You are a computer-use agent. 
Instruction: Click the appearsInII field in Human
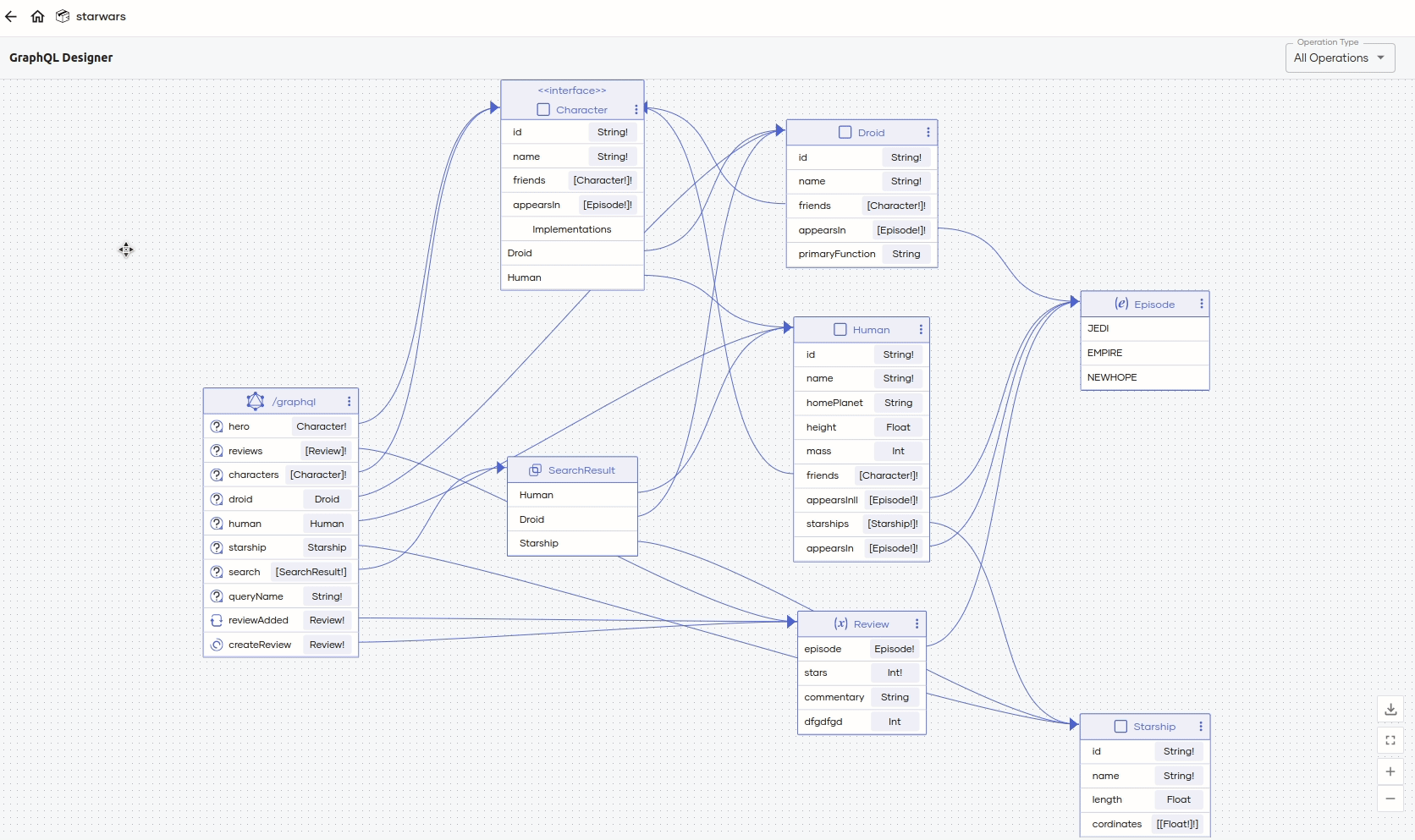[861, 500]
